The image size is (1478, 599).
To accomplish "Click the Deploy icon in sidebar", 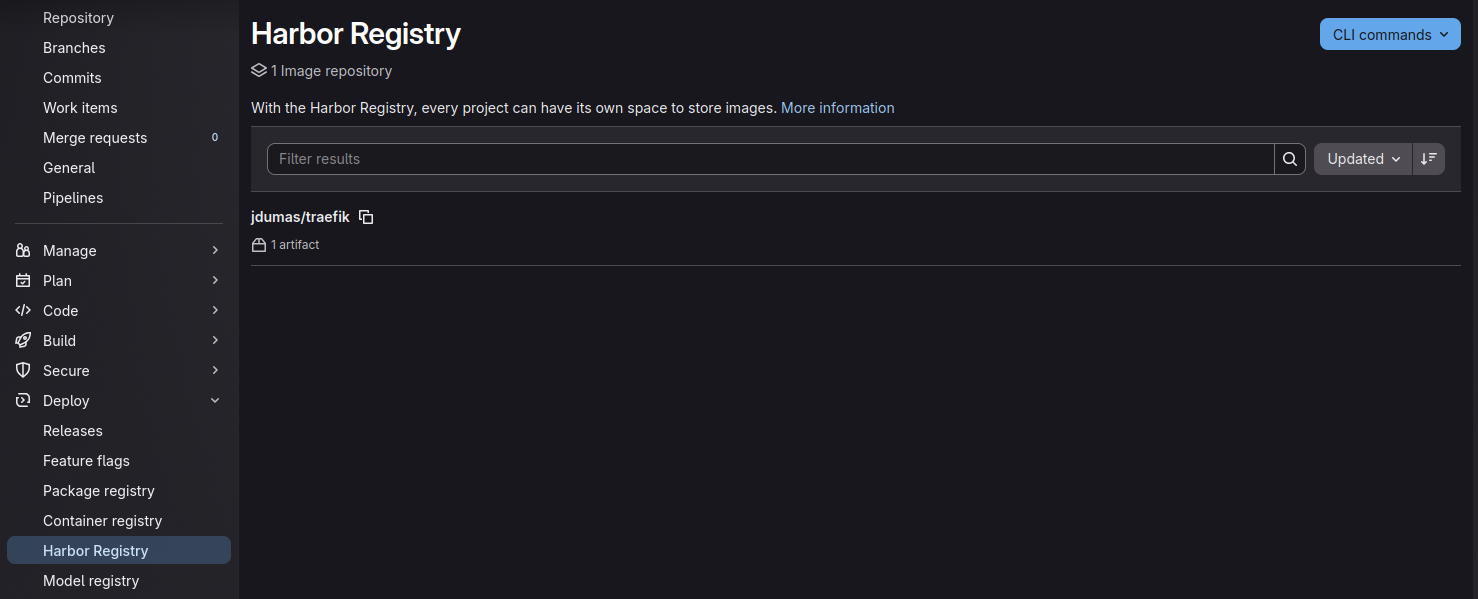I will 23,401.
